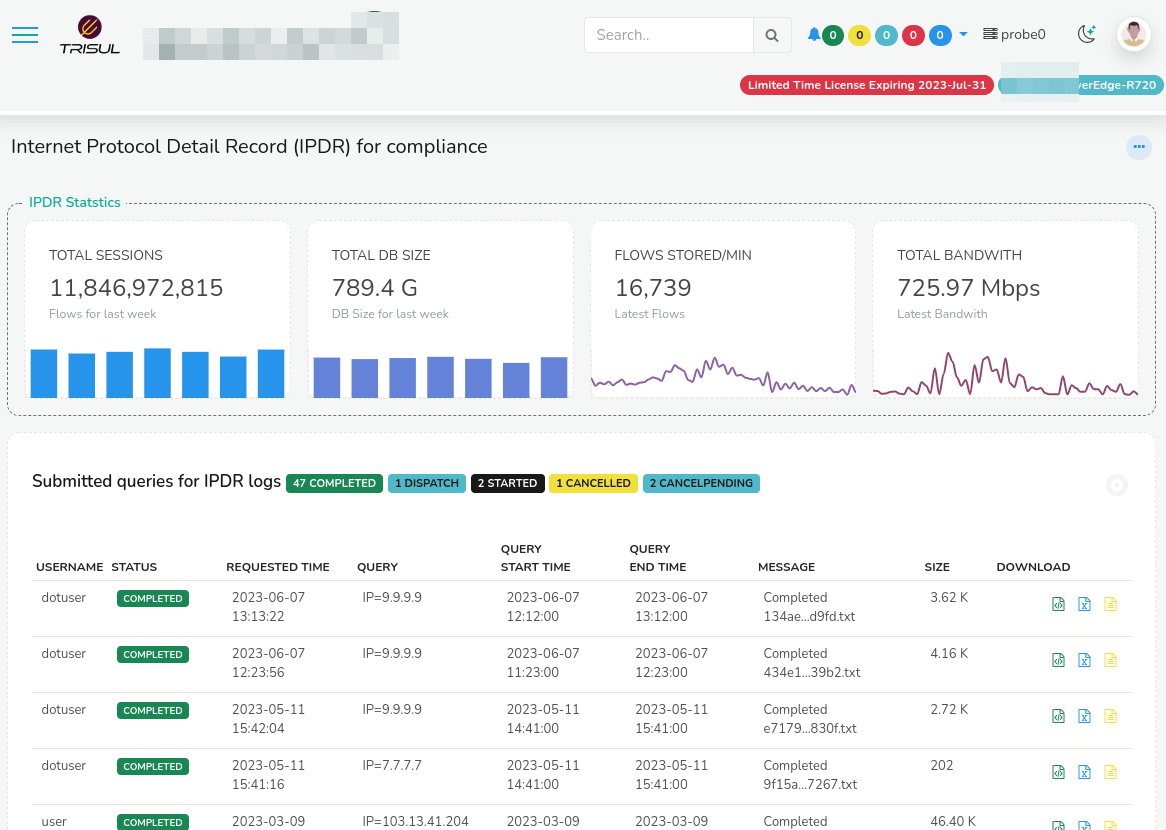1166x830 pixels.
Task: Download the 4.16 K result as code file
Action: coord(1058,660)
